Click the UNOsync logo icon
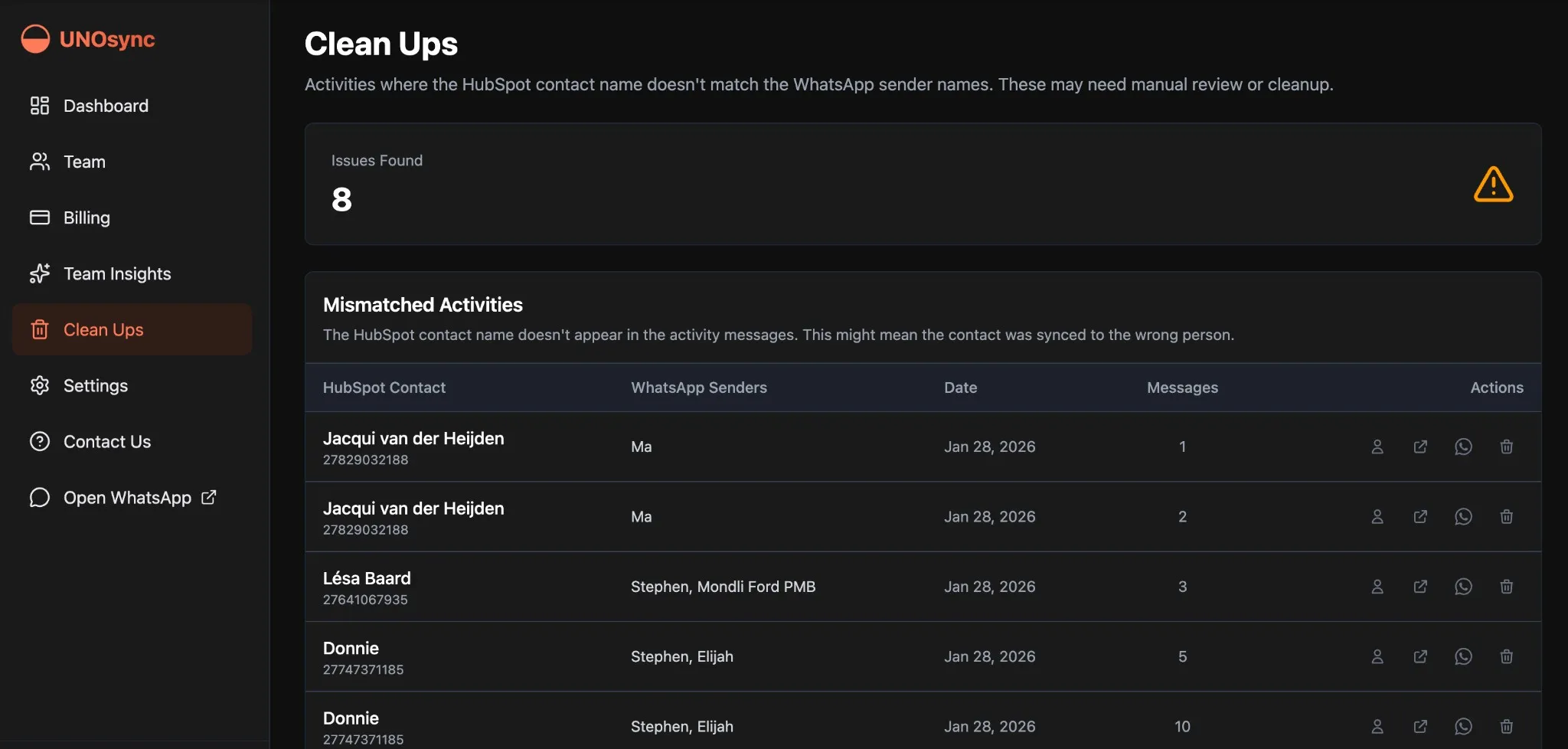The height and width of the screenshot is (749, 1568). (34, 38)
